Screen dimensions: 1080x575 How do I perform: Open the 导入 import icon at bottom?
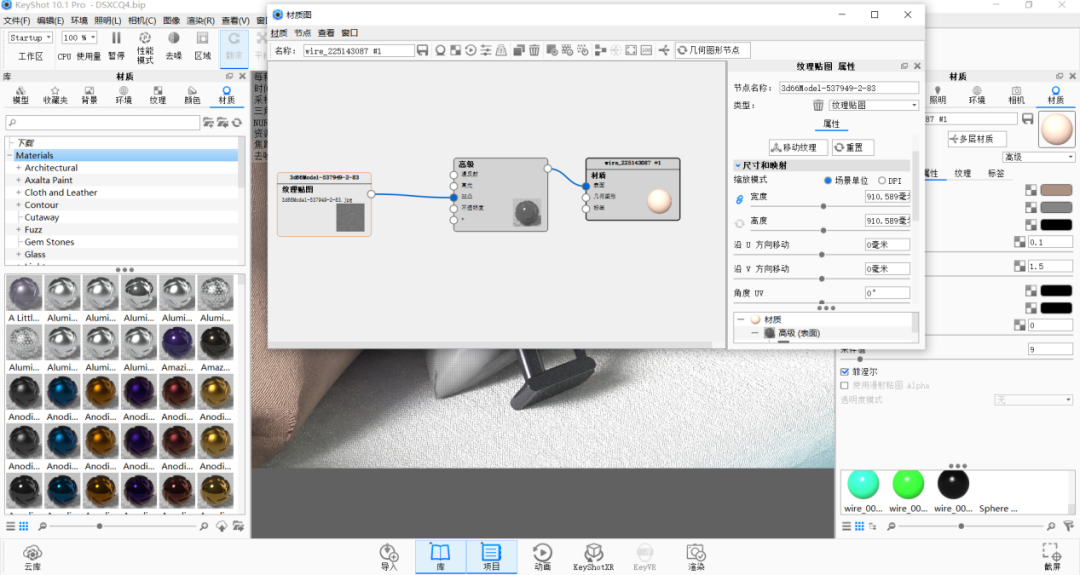click(x=388, y=556)
